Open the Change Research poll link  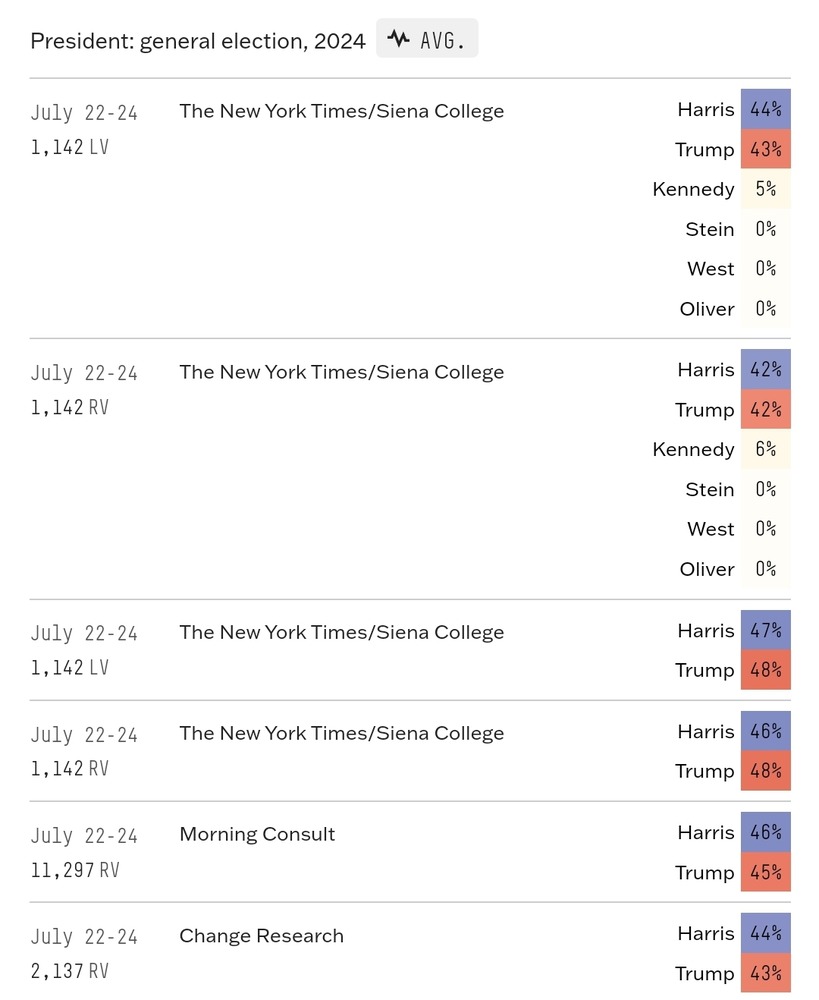262,936
